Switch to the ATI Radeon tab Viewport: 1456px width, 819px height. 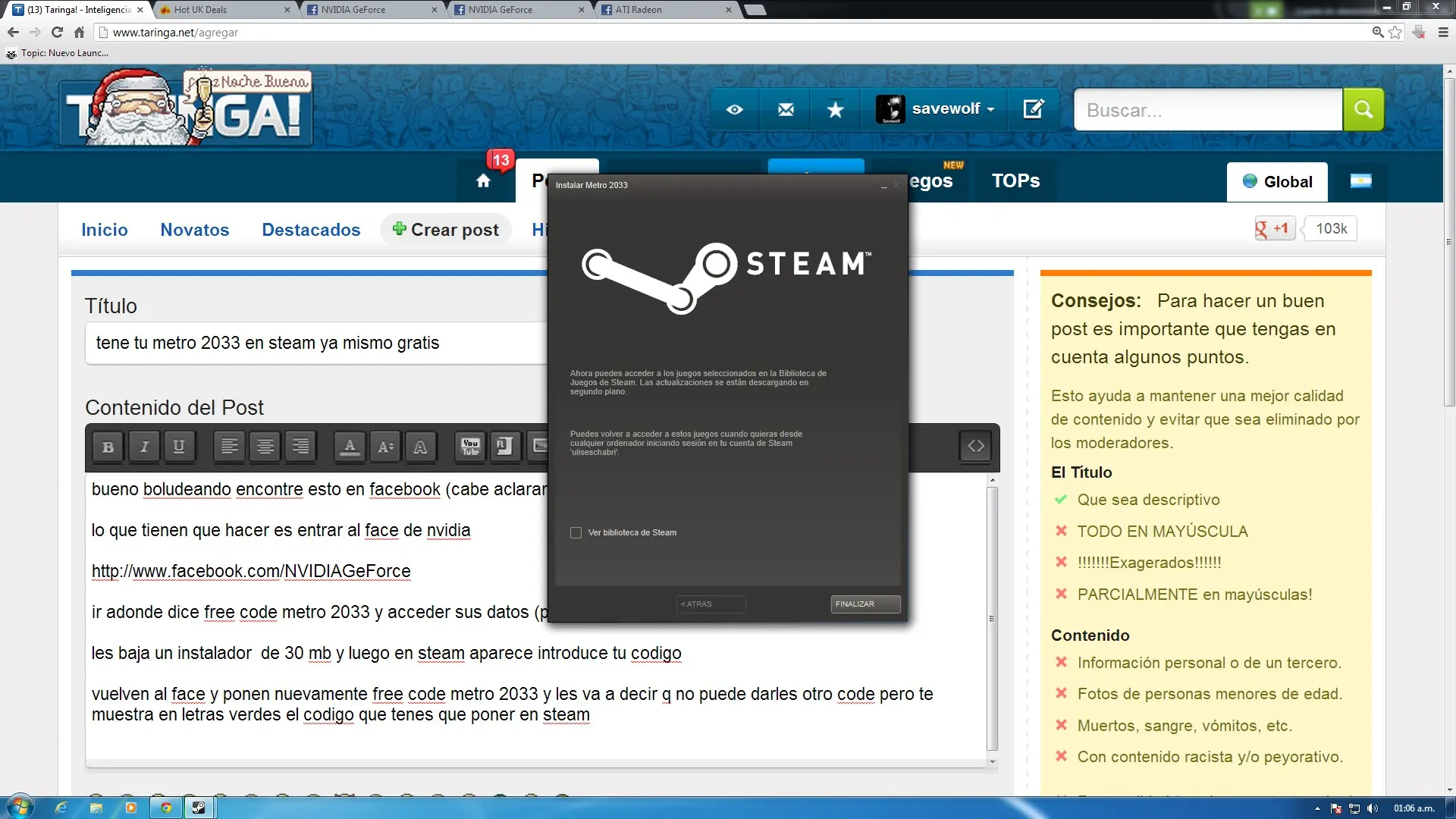click(666, 10)
